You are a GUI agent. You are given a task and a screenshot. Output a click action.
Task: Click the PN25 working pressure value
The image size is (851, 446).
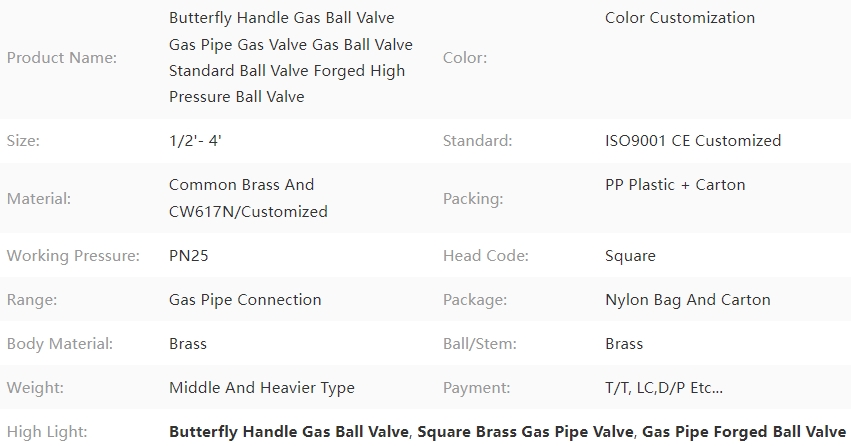click(189, 256)
